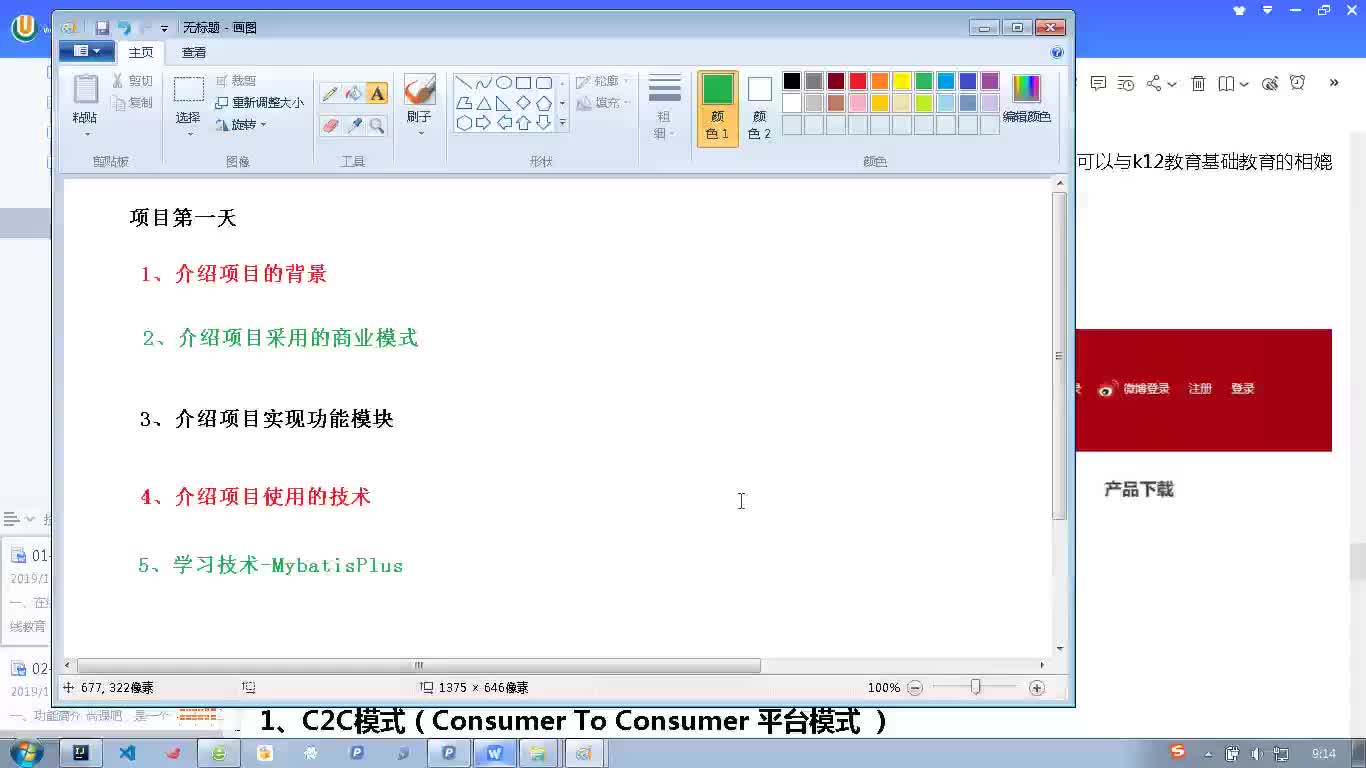The image size is (1366, 768).
Task: Click the 刷子 brush icon
Action: pyautogui.click(x=419, y=90)
